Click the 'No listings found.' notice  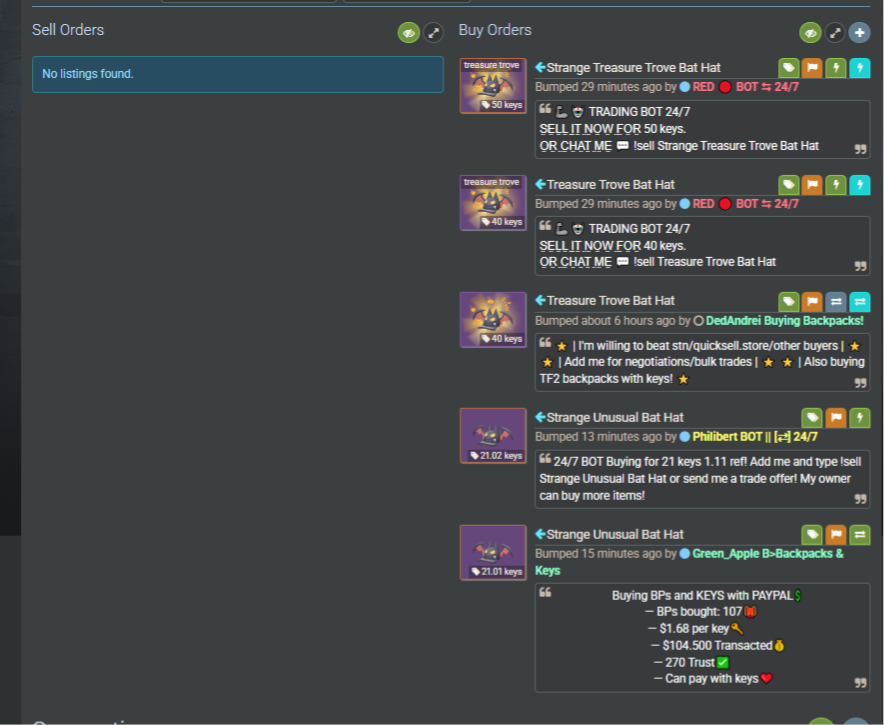238,74
